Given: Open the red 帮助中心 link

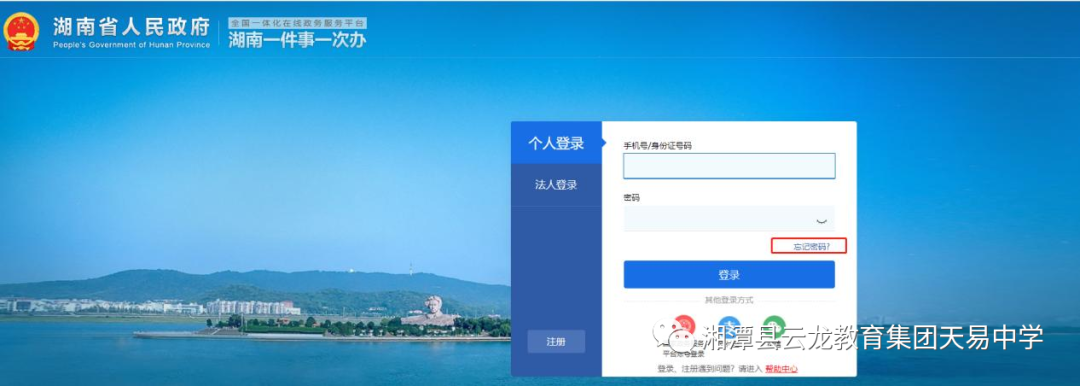Looking at the screenshot, I should click(x=782, y=369).
